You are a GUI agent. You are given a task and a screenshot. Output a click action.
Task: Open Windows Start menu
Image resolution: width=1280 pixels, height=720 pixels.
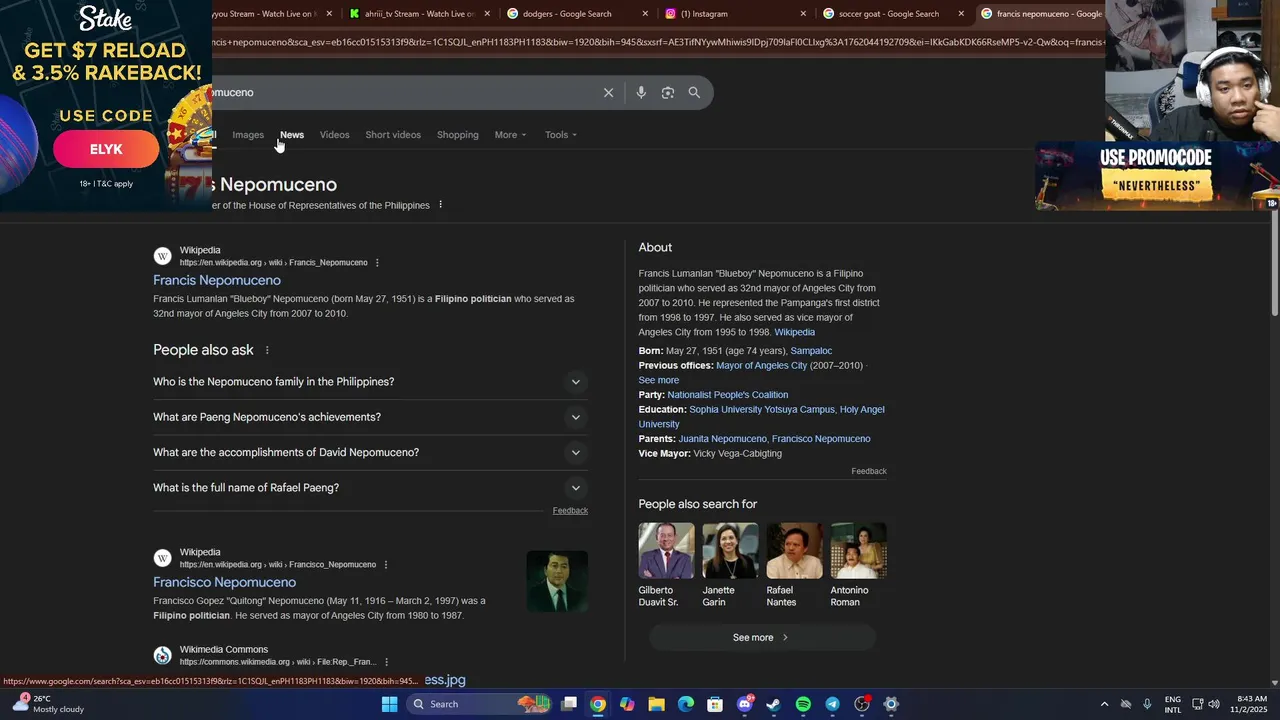(x=390, y=704)
